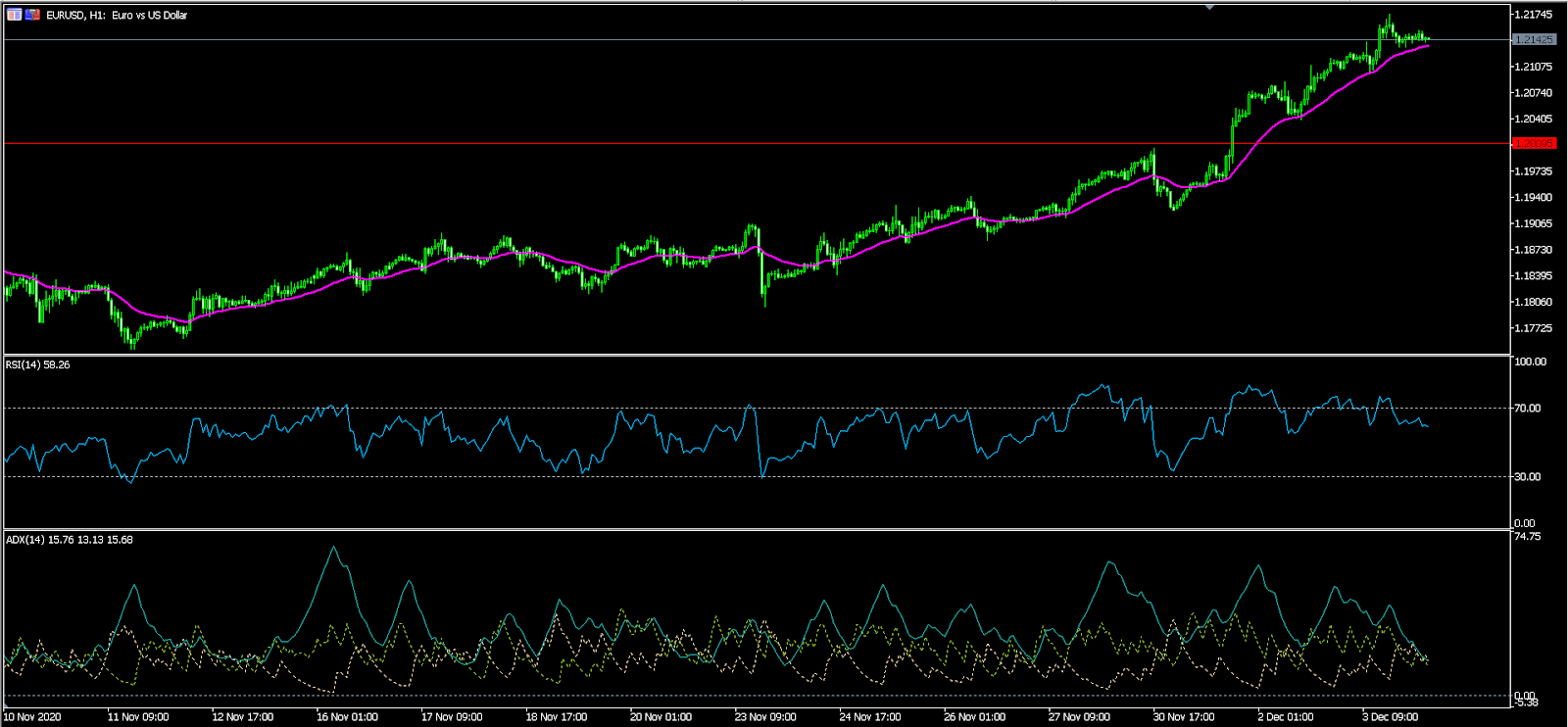Click the 1.17725 price axis value

click(1534, 328)
